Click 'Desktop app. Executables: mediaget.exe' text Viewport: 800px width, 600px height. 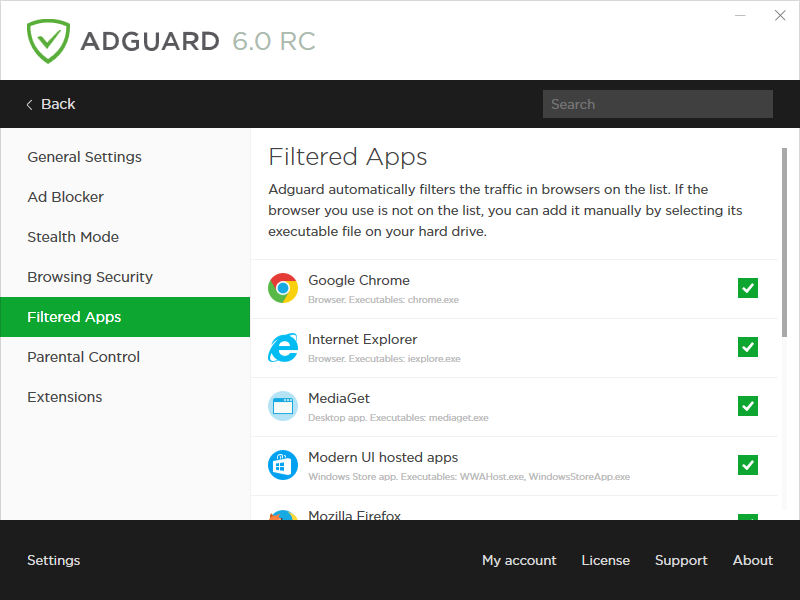click(398, 418)
